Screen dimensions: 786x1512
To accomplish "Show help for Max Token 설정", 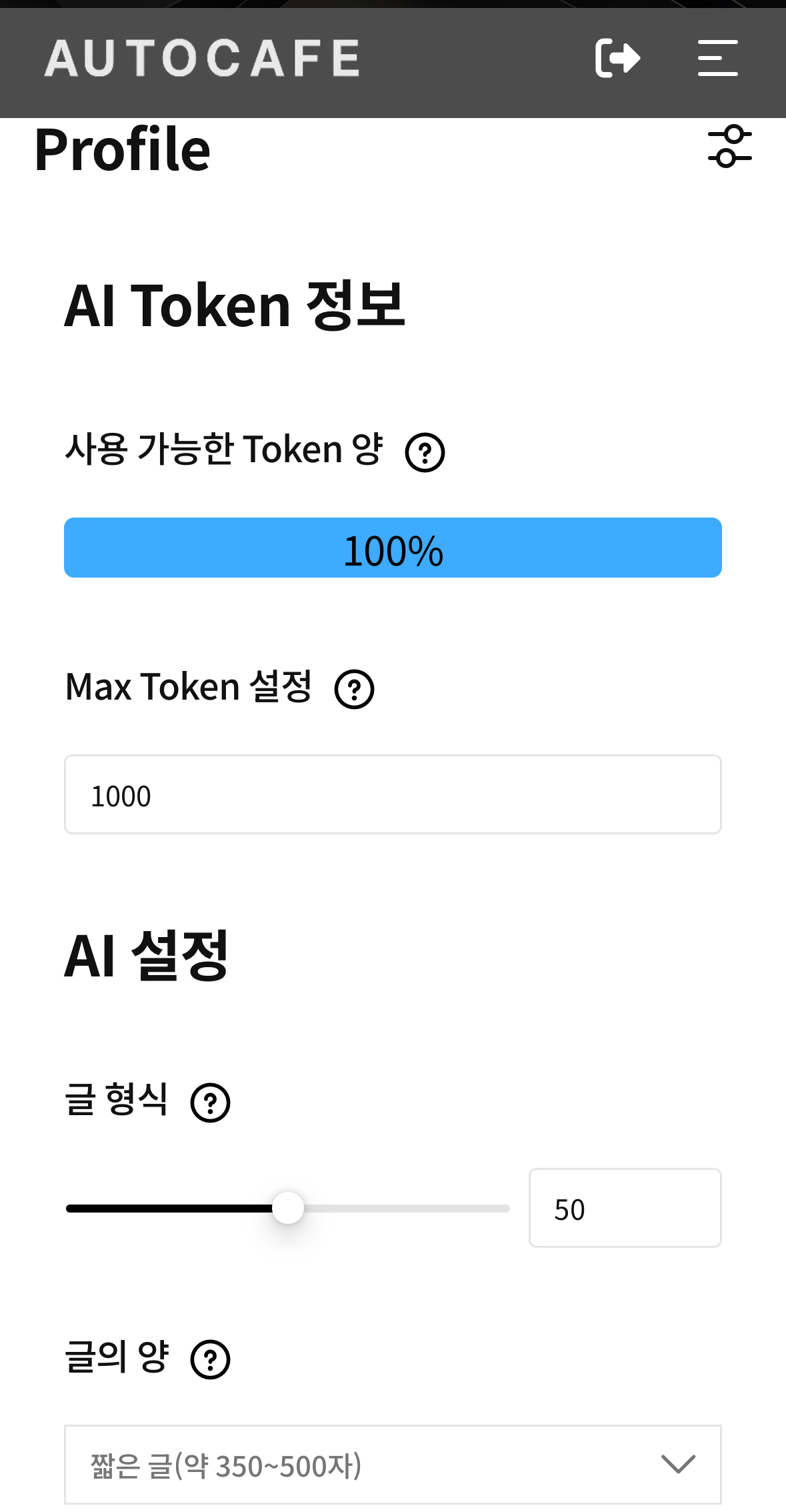I will (355, 690).
